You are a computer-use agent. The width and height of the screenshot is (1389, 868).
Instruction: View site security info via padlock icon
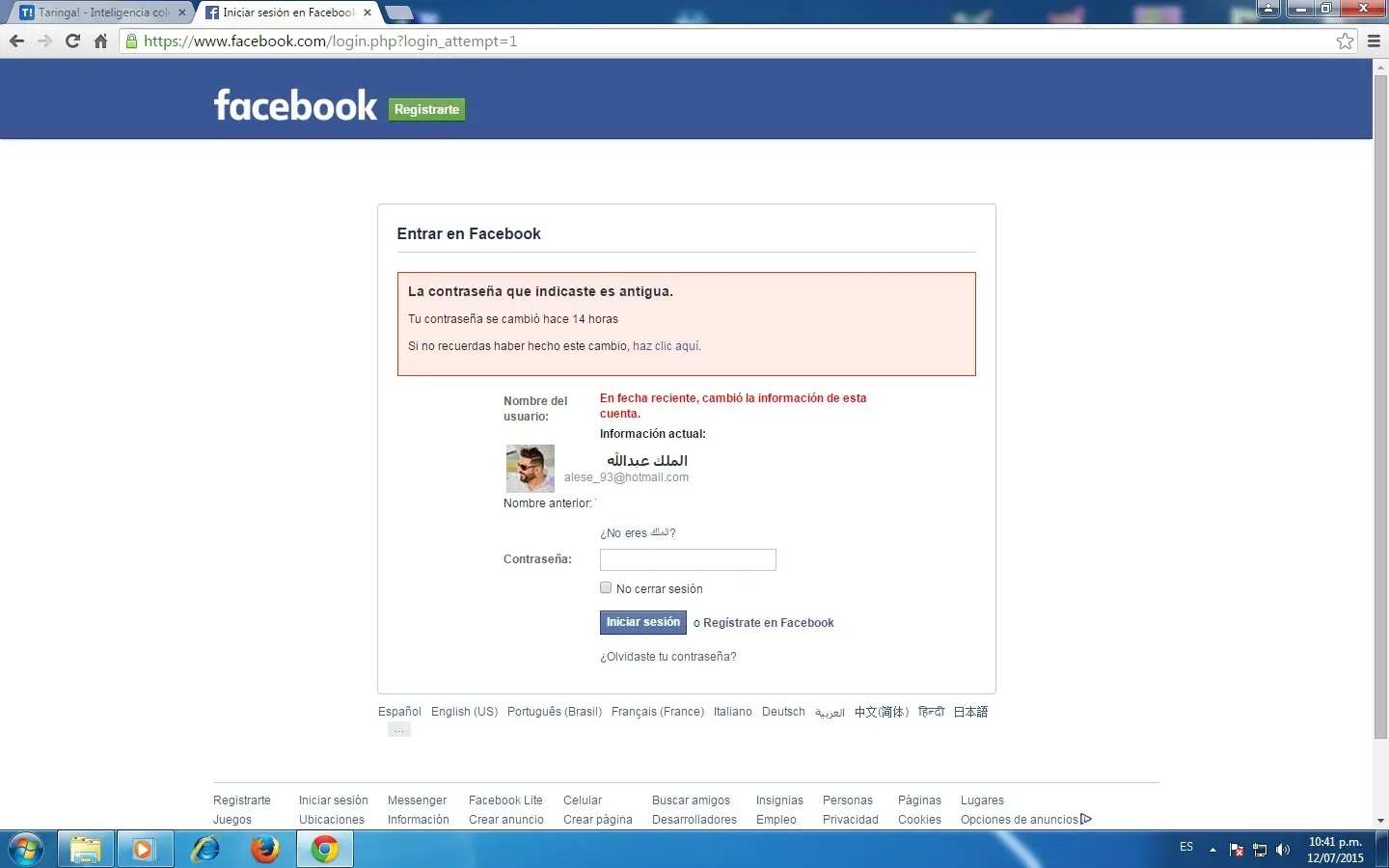click(x=132, y=41)
